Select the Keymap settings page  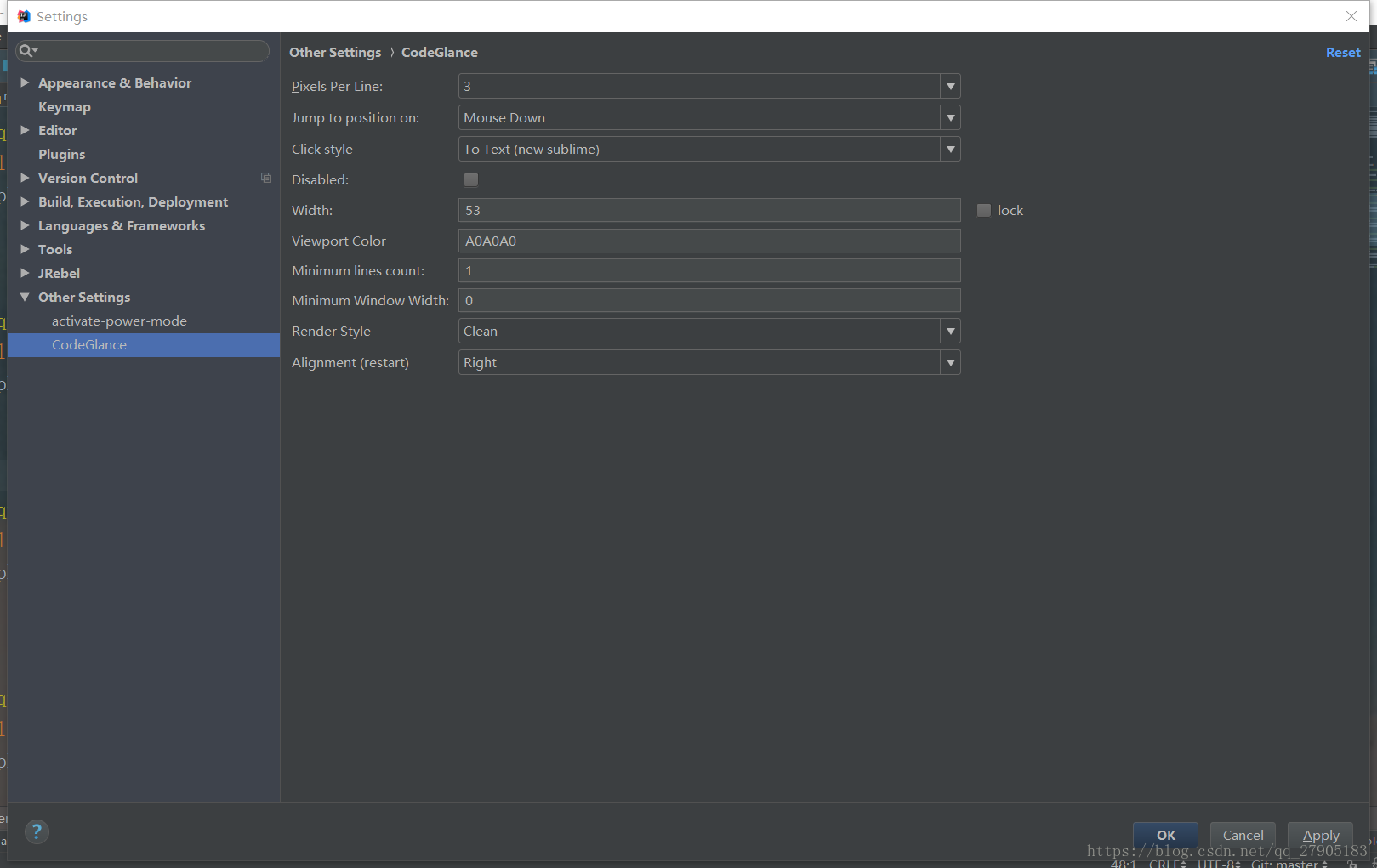65,106
